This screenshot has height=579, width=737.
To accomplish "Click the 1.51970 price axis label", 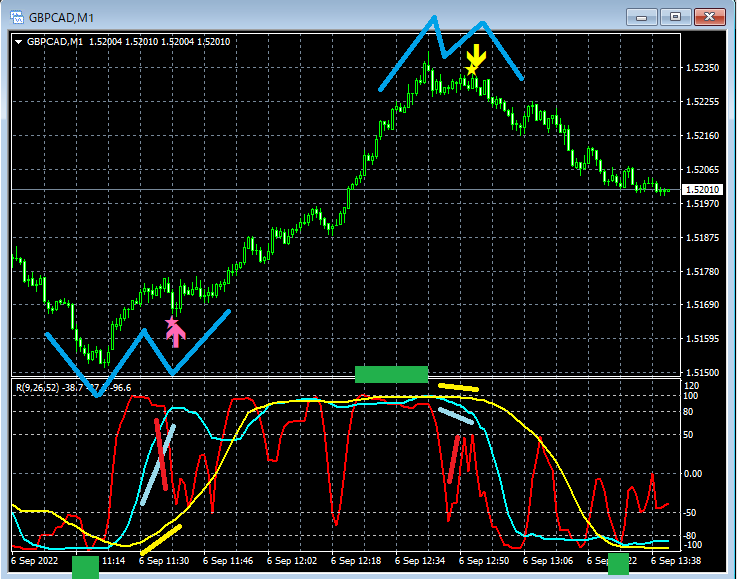I will coord(702,203).
